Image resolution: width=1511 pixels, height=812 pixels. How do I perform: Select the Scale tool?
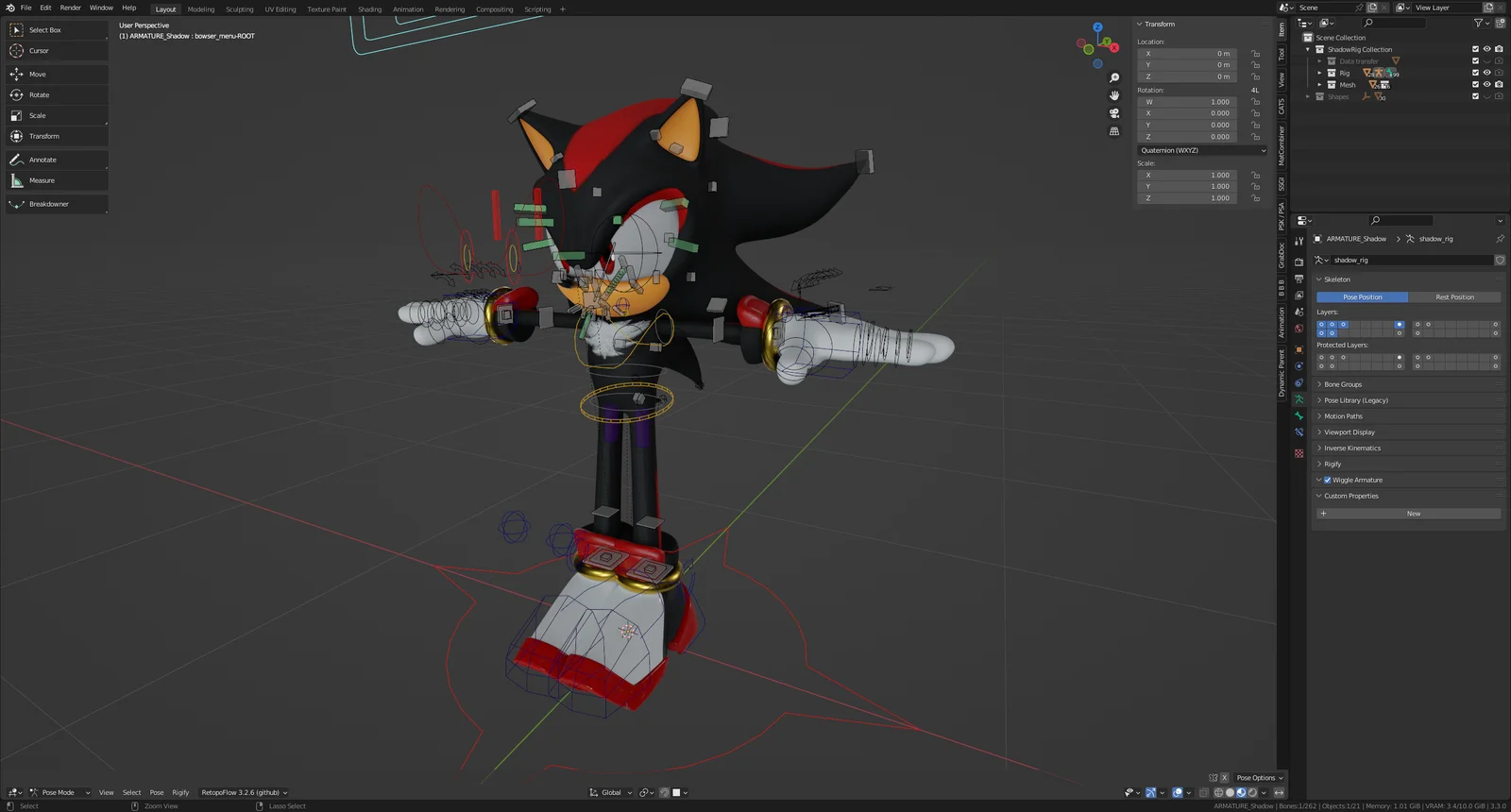pyautogui.click(x=57, y=115)
